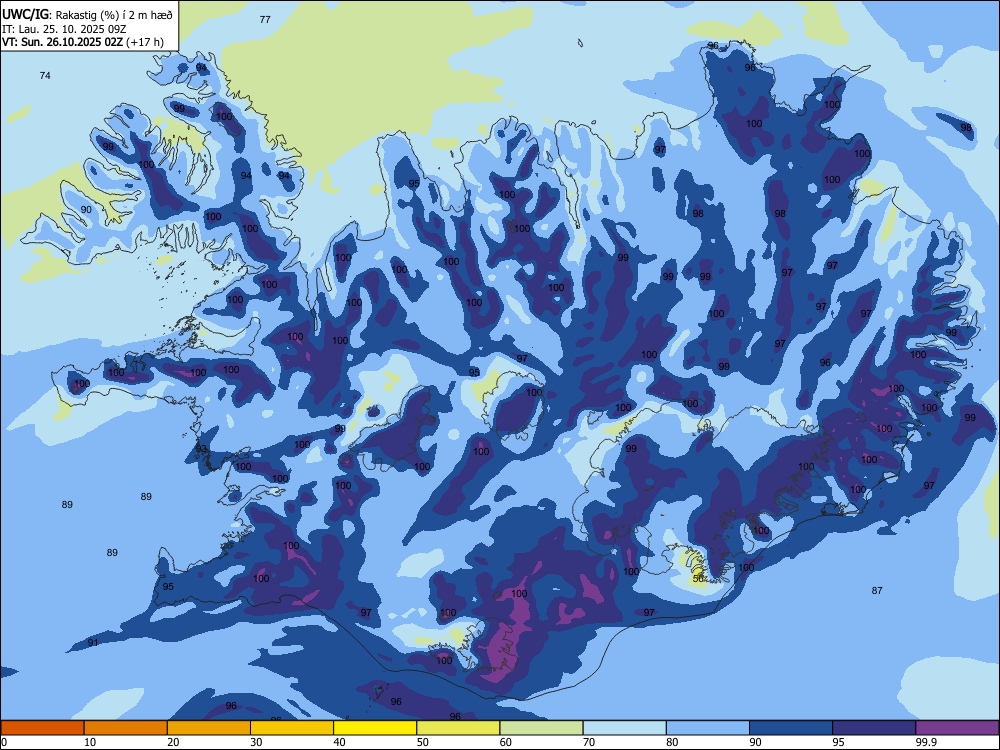Click the '77' humidity value on the map

click(265, 19)
